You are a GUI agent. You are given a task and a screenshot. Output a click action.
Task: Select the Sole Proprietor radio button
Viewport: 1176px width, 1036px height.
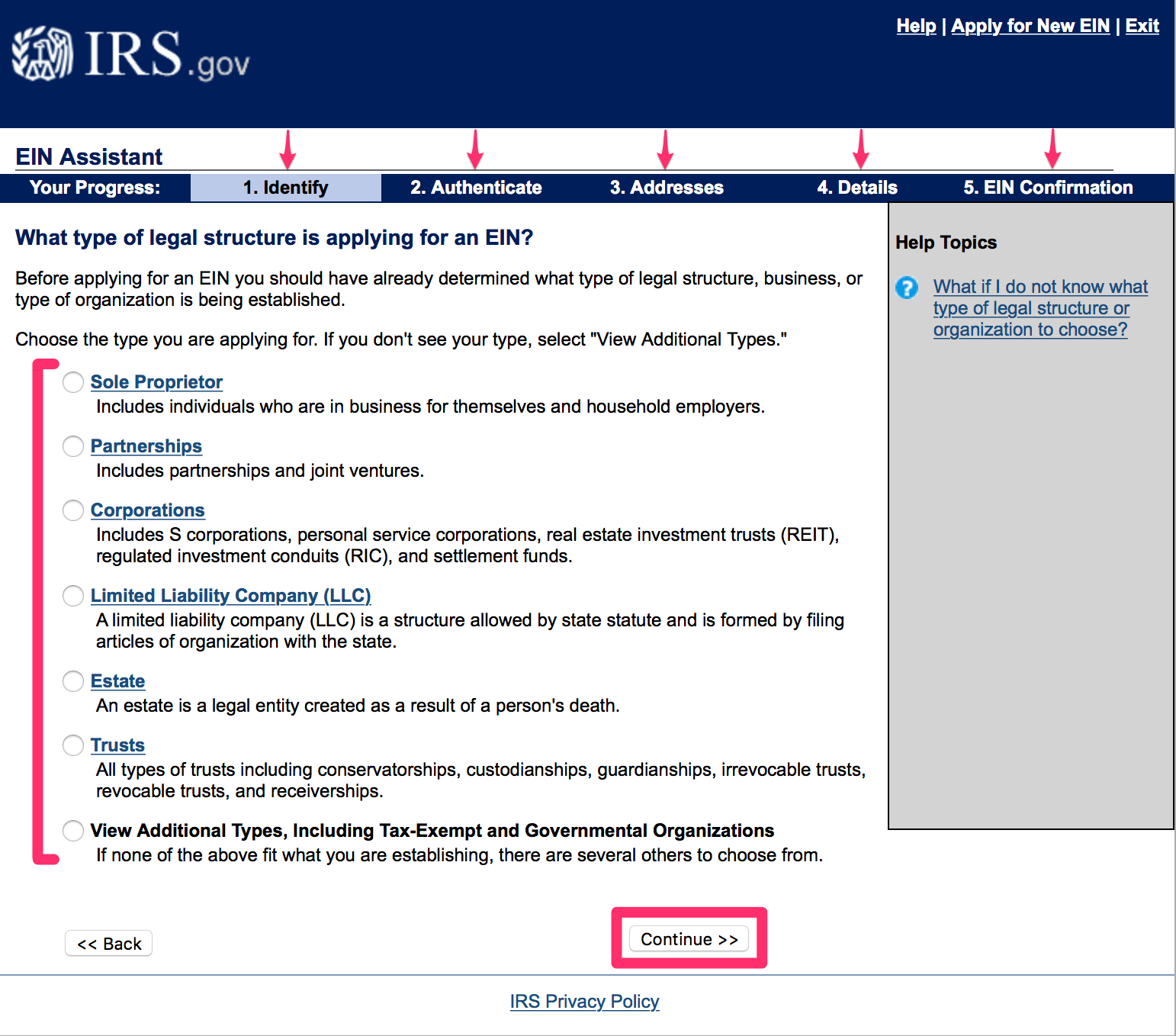pos(73,382)
